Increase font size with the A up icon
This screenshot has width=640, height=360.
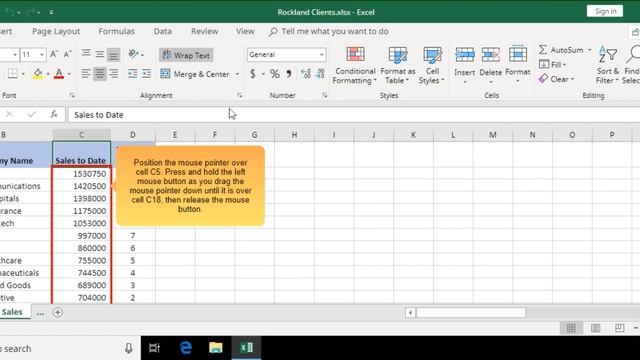pos(53,54)
